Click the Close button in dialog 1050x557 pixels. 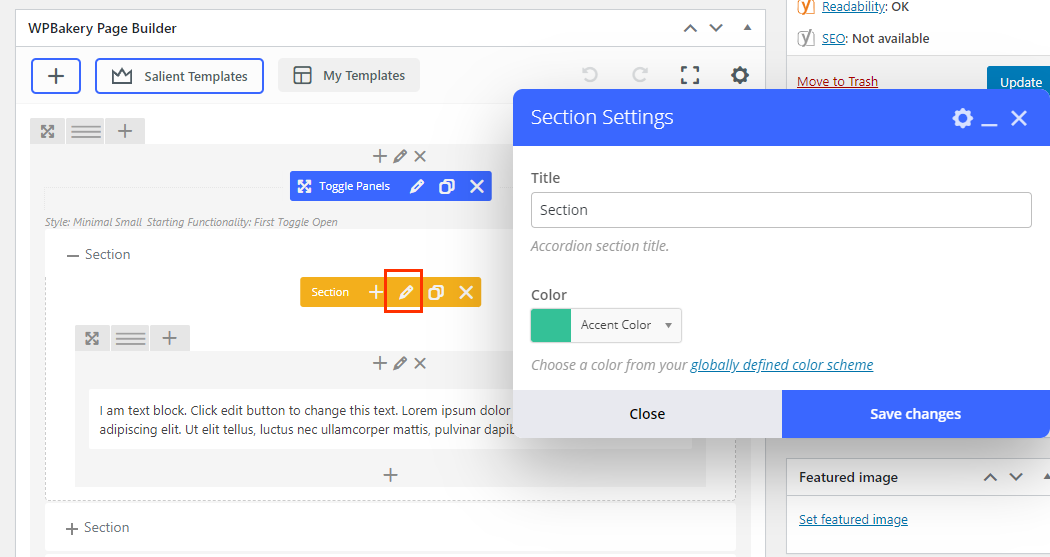648,414
